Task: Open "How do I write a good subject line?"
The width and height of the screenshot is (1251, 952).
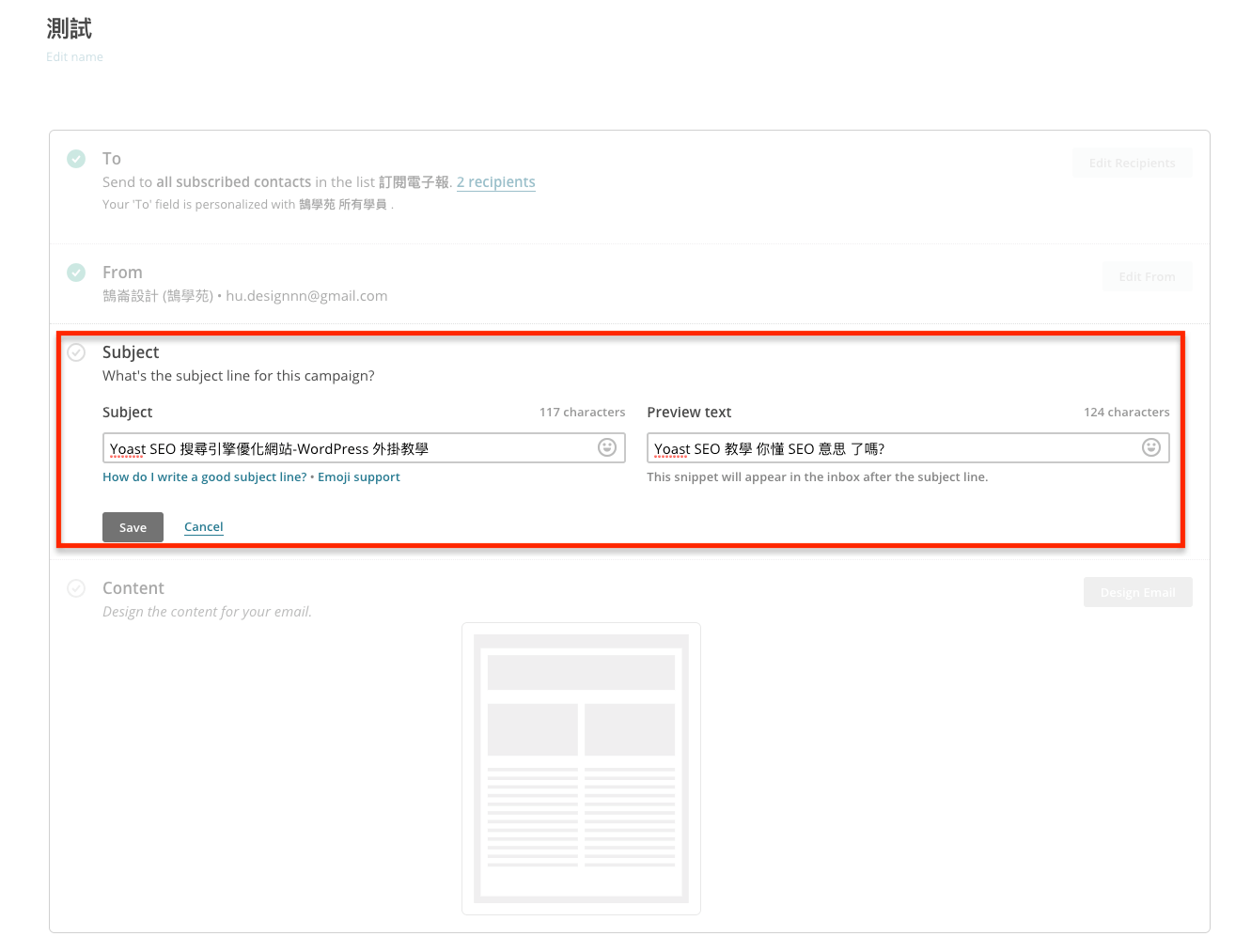Action: 204,477
